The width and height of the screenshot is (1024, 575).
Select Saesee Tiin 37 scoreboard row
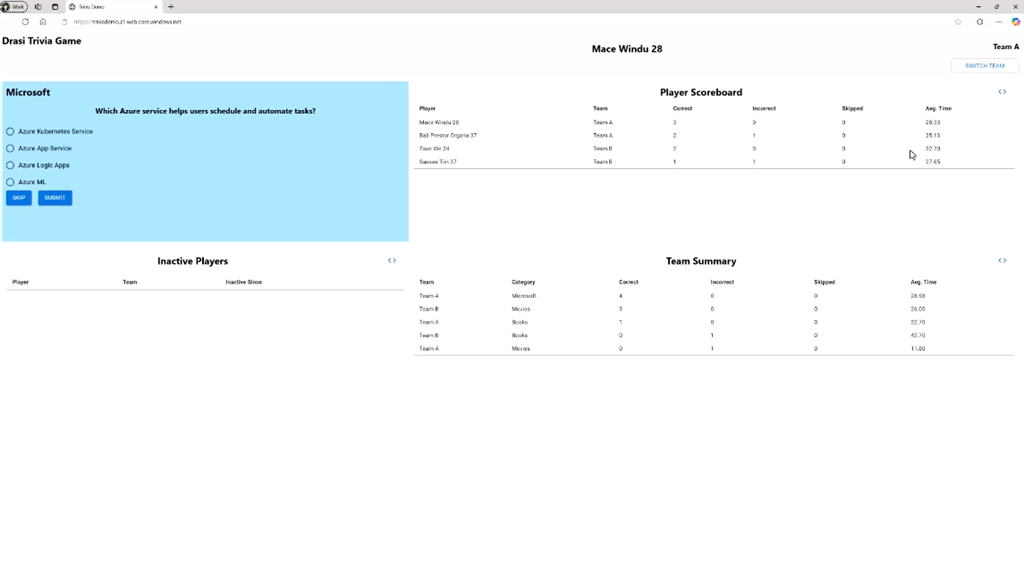pos(714,161)
